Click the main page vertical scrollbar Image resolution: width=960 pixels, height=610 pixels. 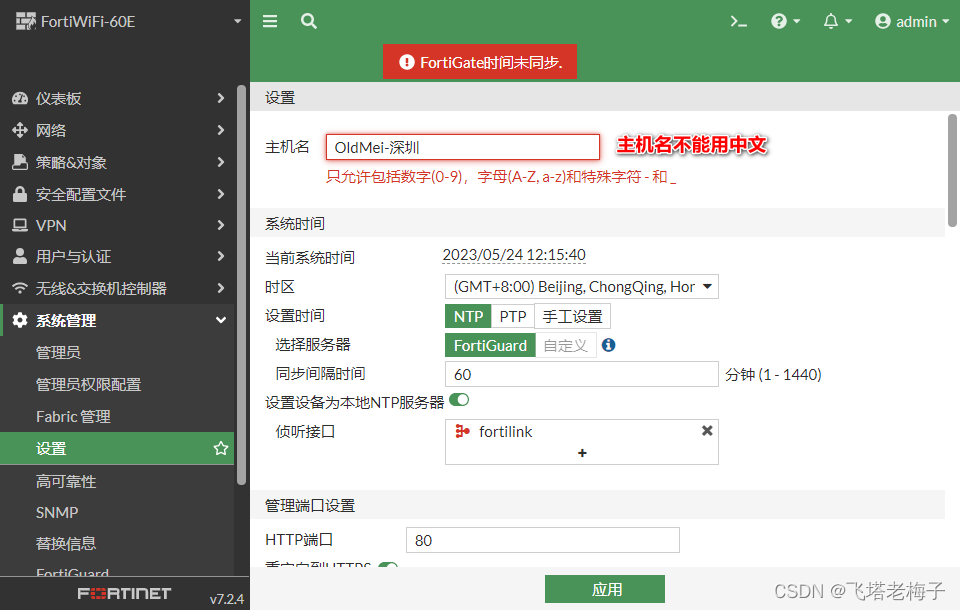pyautogui.click(x=952, y=170)
